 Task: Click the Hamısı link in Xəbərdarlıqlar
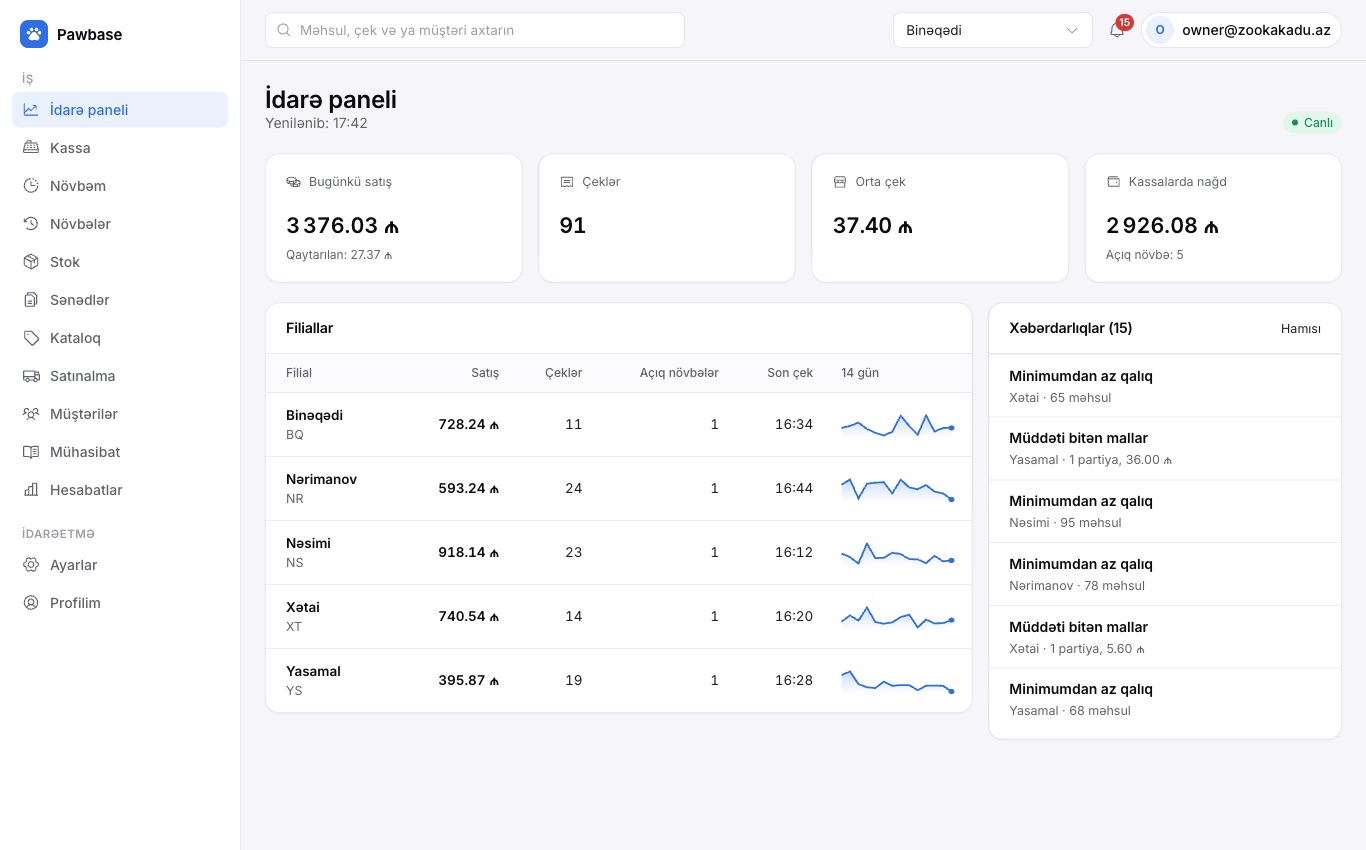click(1301, 329)
